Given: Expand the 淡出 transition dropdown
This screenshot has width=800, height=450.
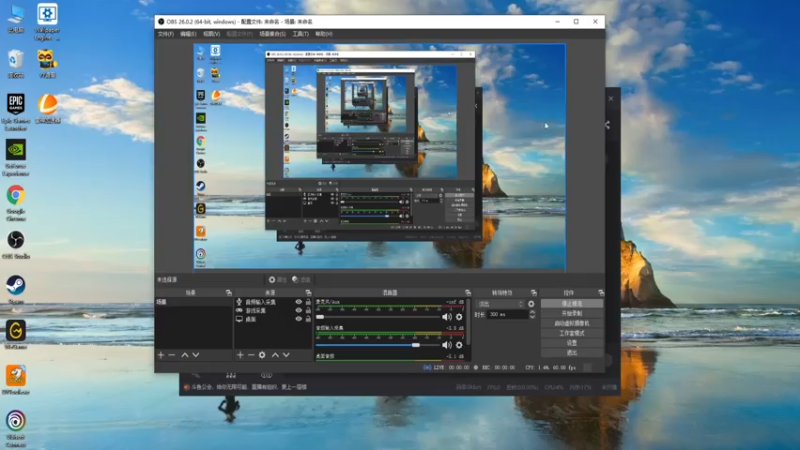Looking at the screenshot, I should tap(501, 304).
